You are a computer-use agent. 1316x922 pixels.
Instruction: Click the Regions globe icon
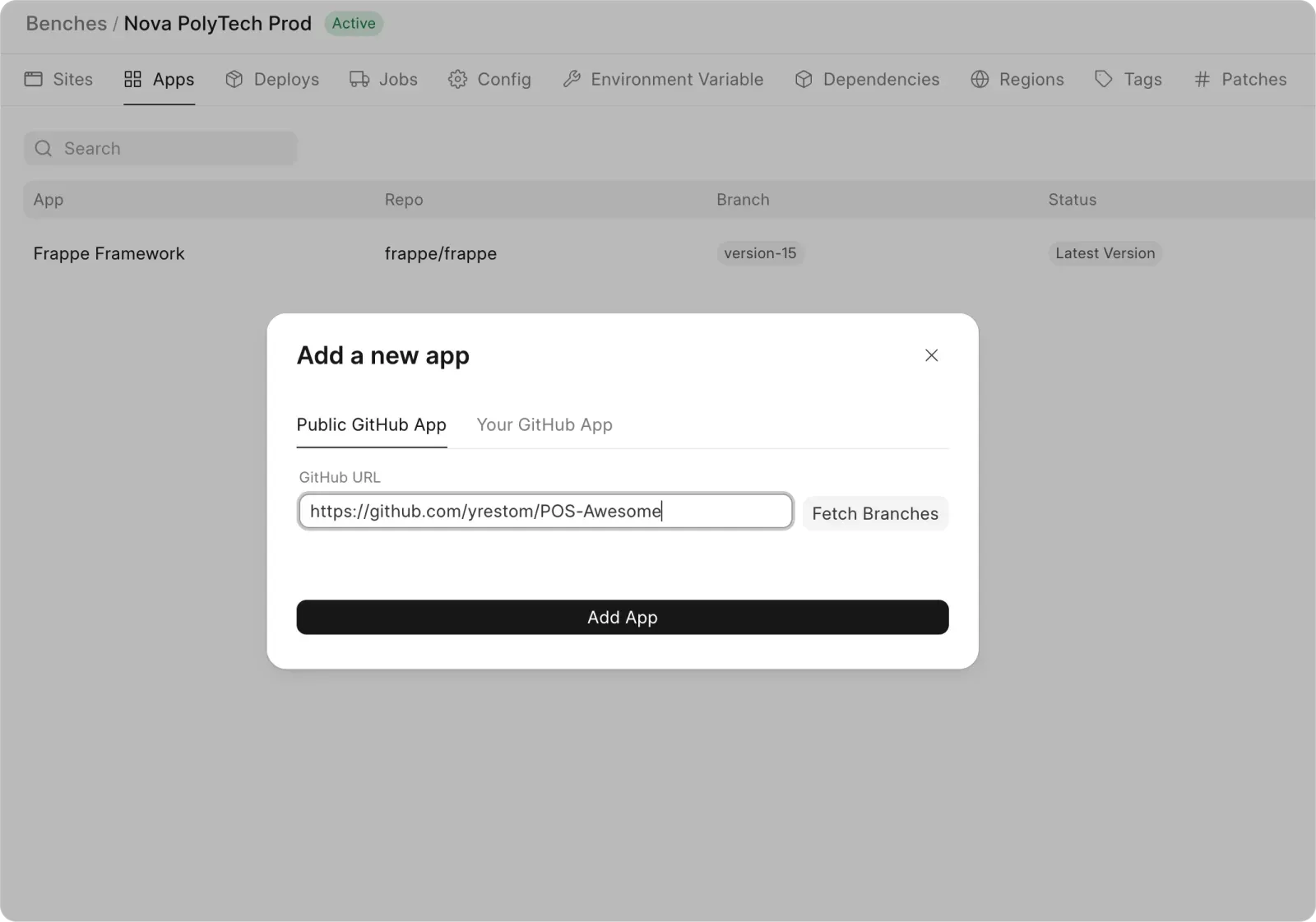(x=980, y=79)
